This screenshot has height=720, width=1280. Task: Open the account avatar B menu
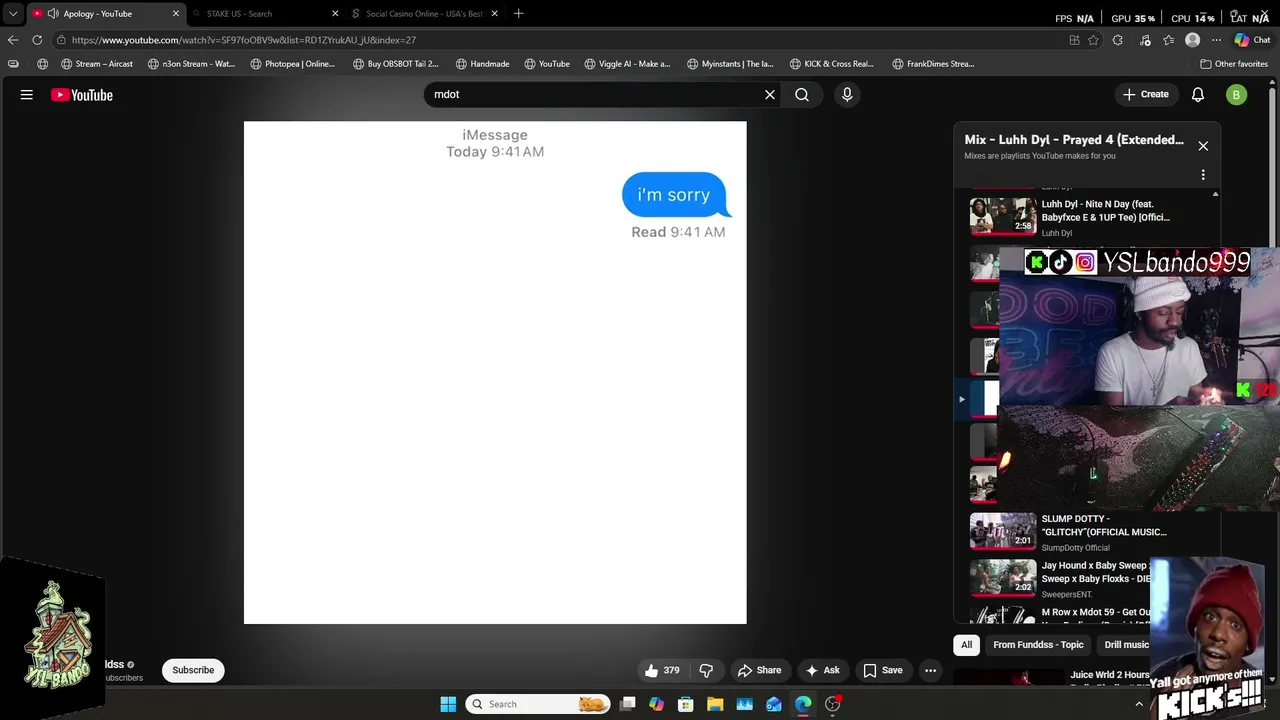(1237, 94)
